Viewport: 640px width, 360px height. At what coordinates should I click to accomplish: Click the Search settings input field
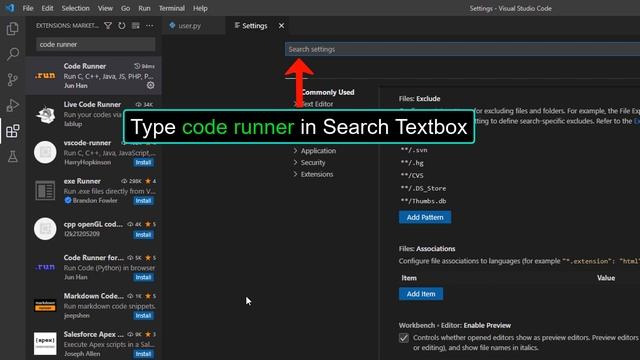pyautogui.click(x=462, y=49)
